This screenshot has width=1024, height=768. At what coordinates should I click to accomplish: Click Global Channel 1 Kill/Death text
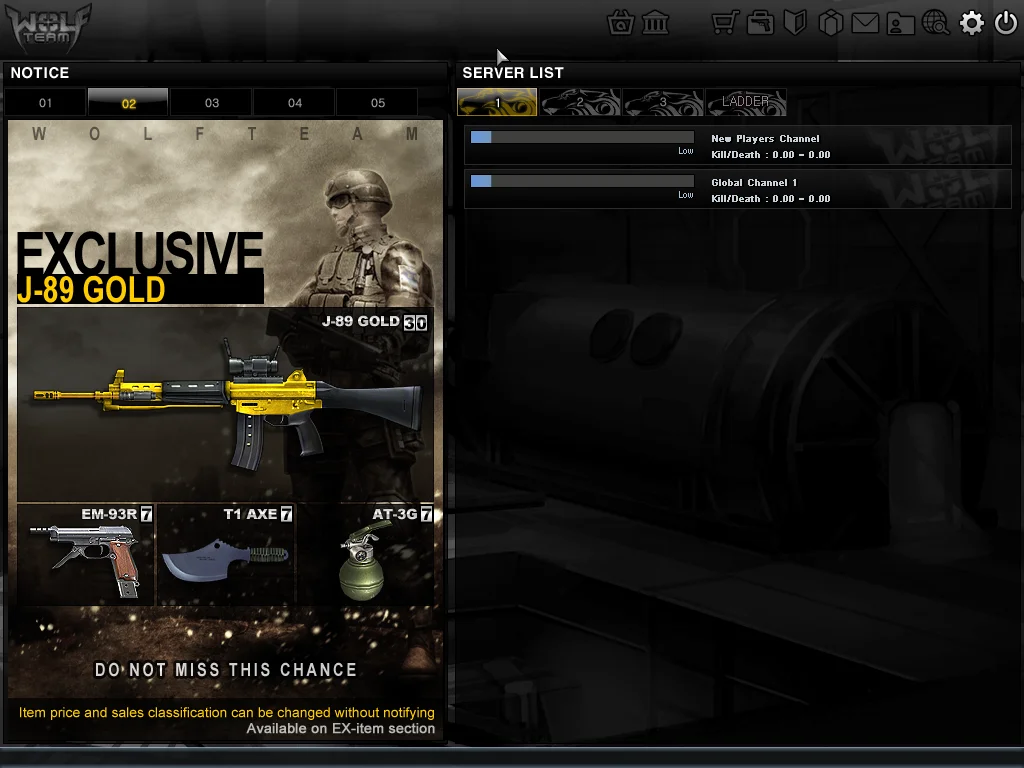[771, 199]
